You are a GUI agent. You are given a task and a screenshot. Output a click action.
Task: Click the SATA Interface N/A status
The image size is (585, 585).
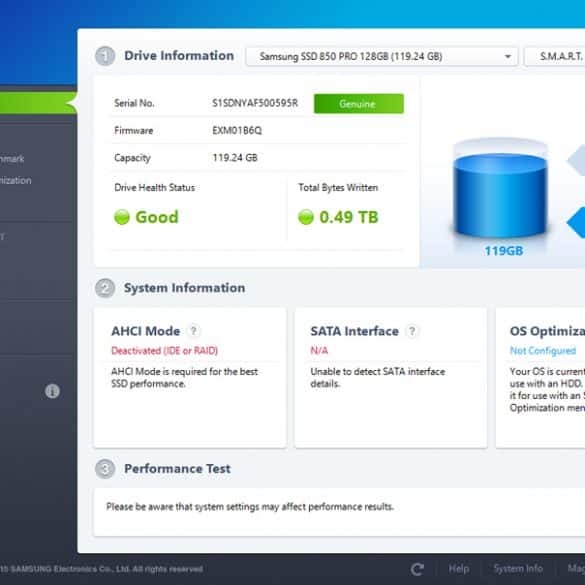[x=319, y=351]
